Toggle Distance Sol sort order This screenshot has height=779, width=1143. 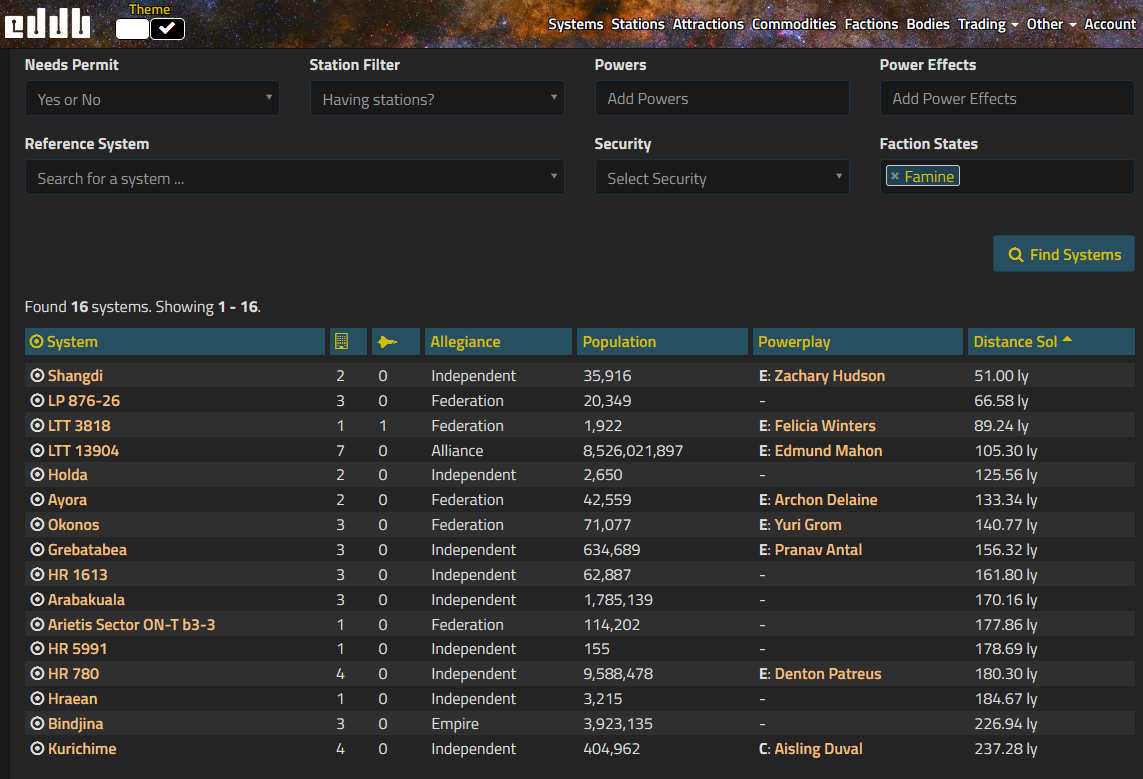pos(1051,342)
